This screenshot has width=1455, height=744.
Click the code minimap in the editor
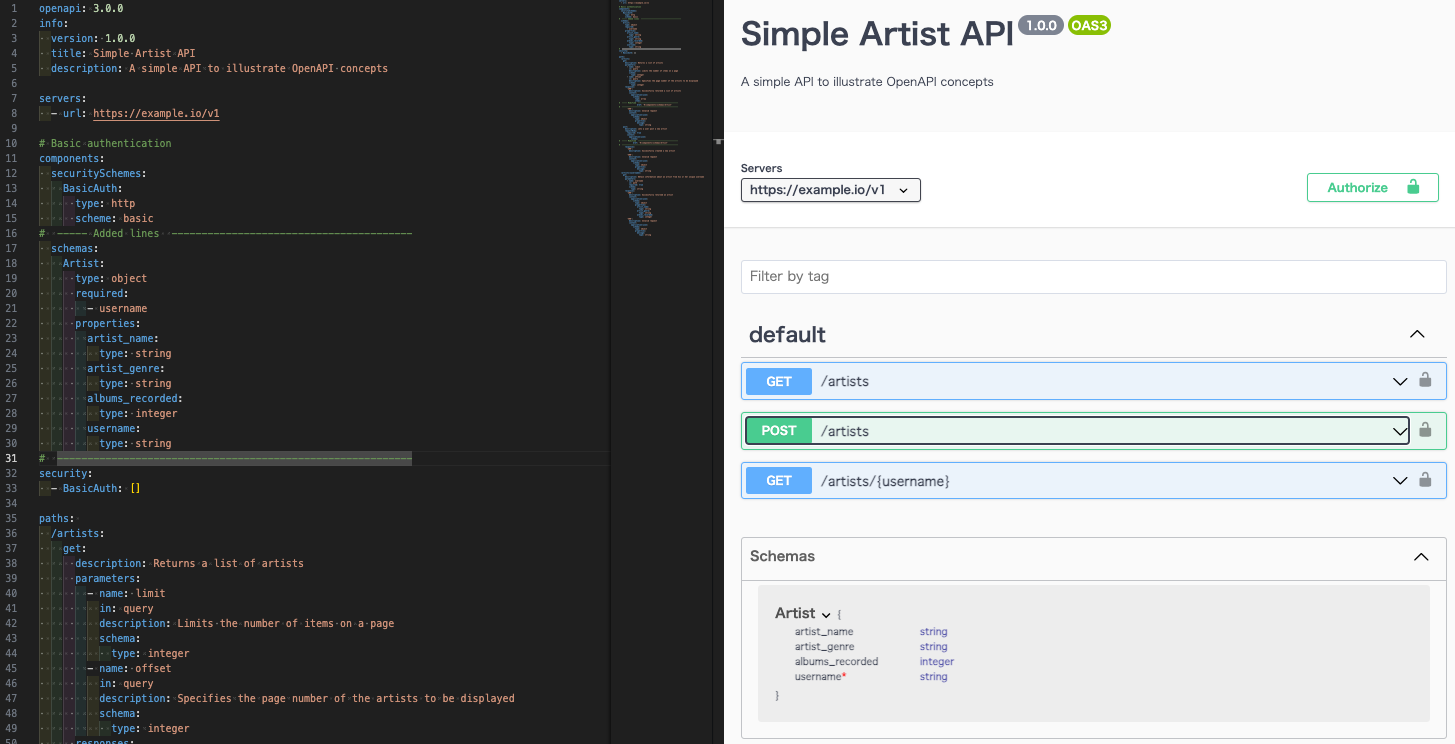660,120
